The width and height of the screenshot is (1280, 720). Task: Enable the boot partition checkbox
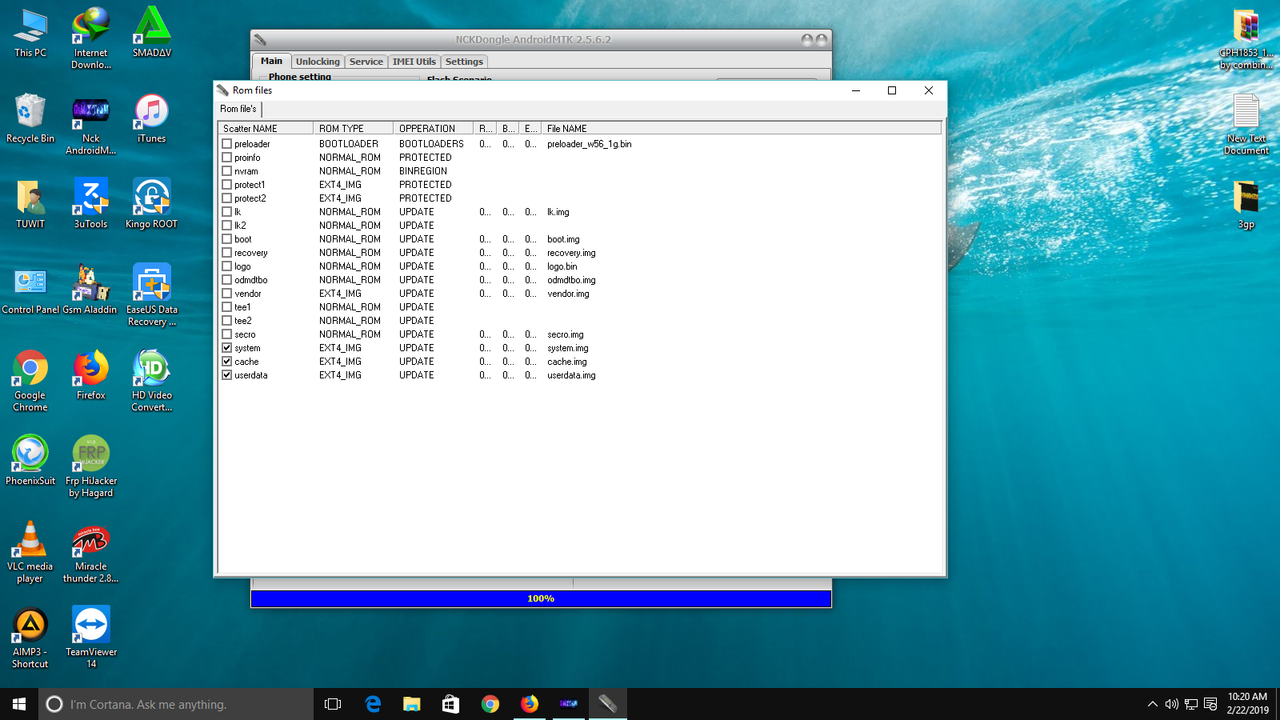227,239
